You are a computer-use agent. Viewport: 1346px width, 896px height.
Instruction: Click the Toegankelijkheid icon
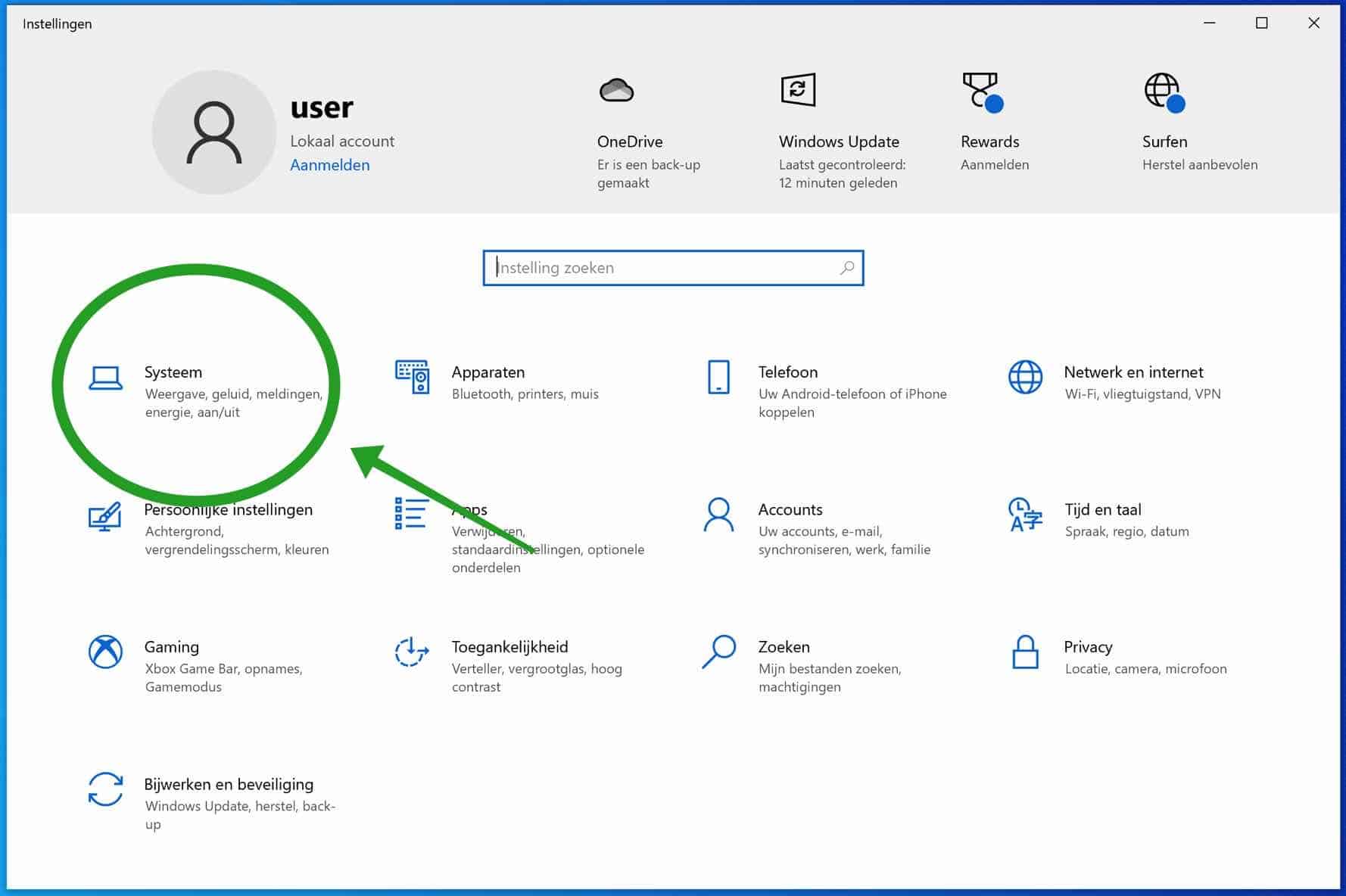point(412,652)
